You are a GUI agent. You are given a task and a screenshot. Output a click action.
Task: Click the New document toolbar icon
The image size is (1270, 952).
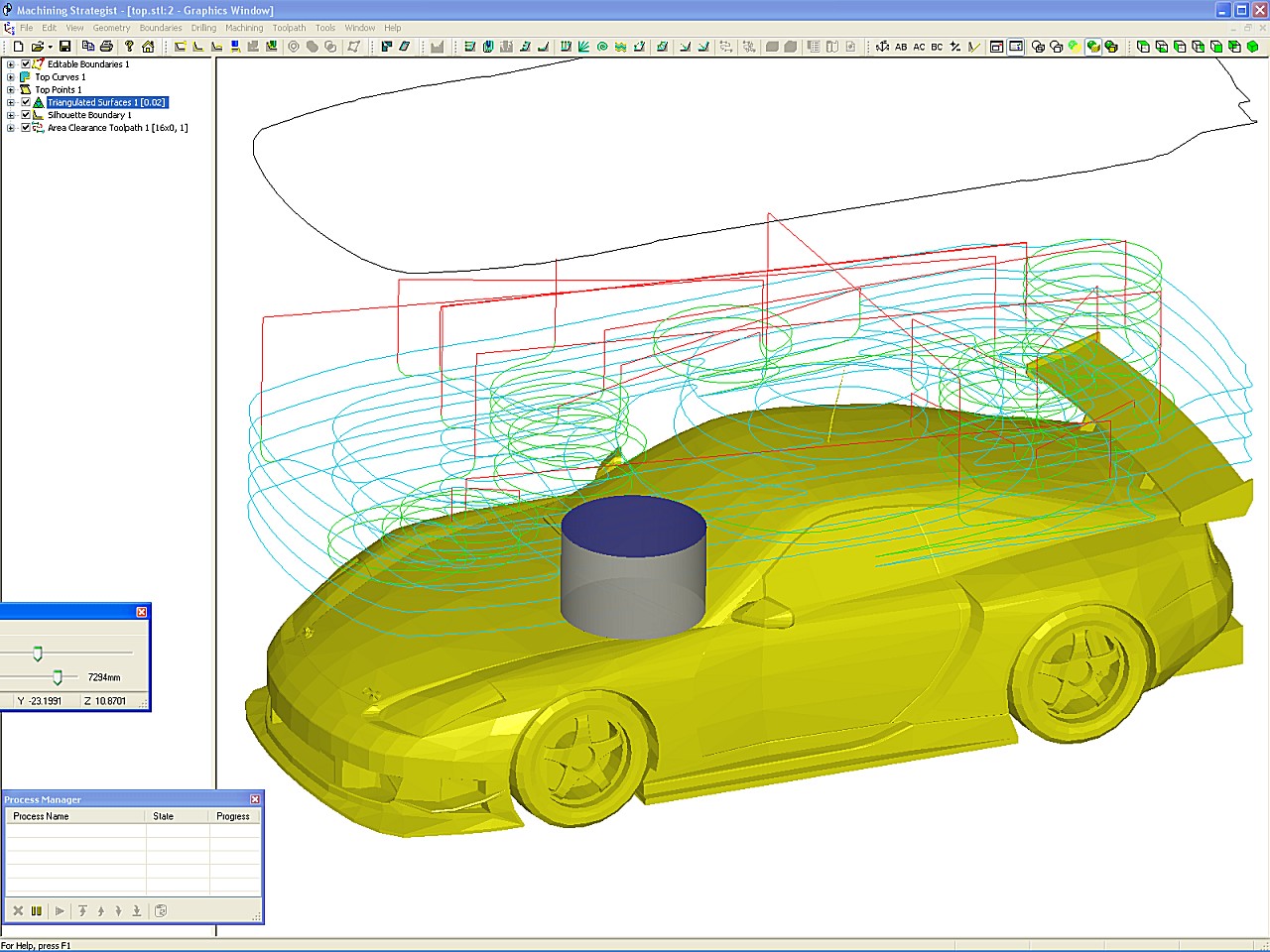pyautogui.click(x=18, y=47)
